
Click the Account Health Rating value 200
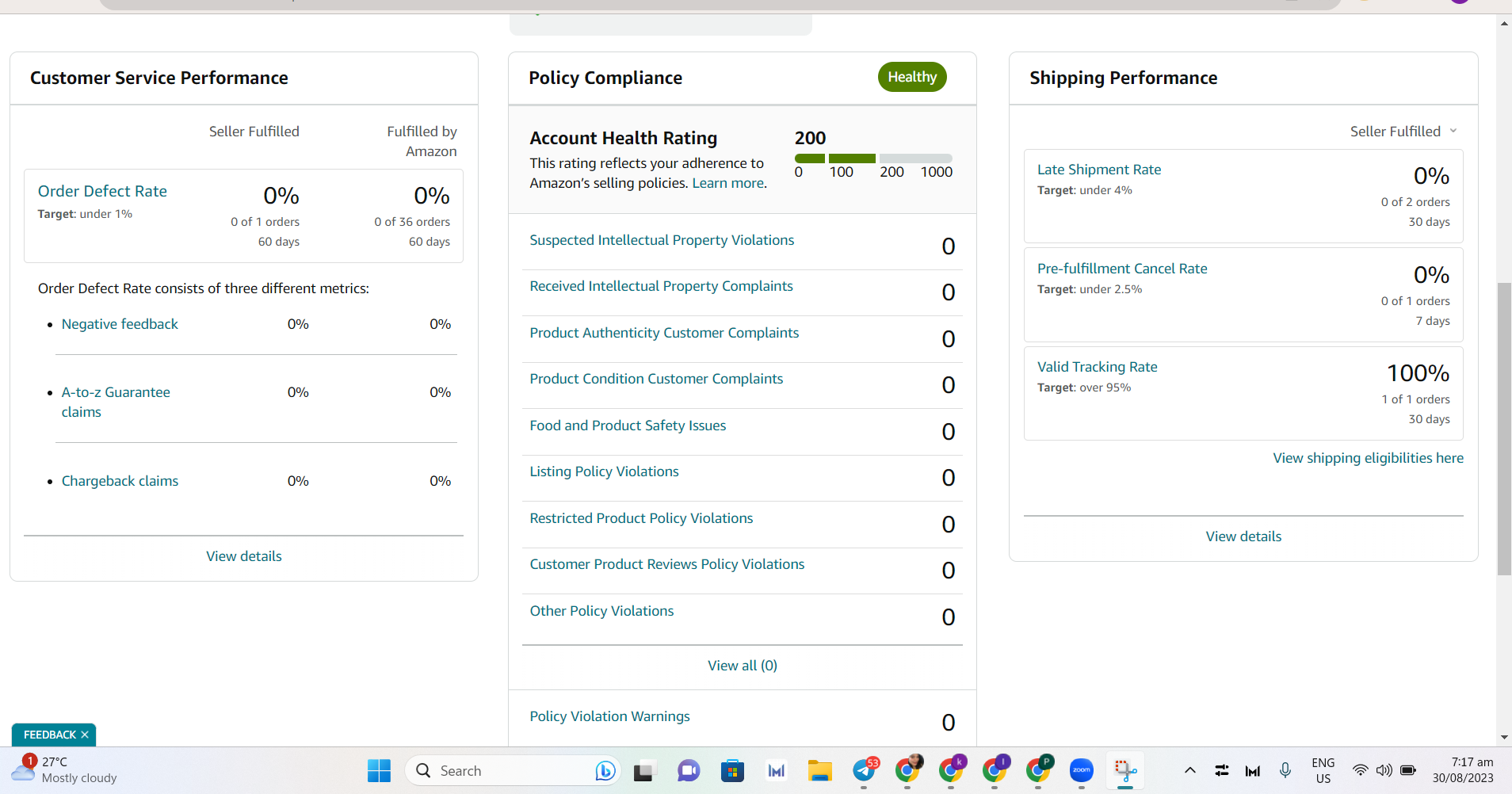point(810,138)
